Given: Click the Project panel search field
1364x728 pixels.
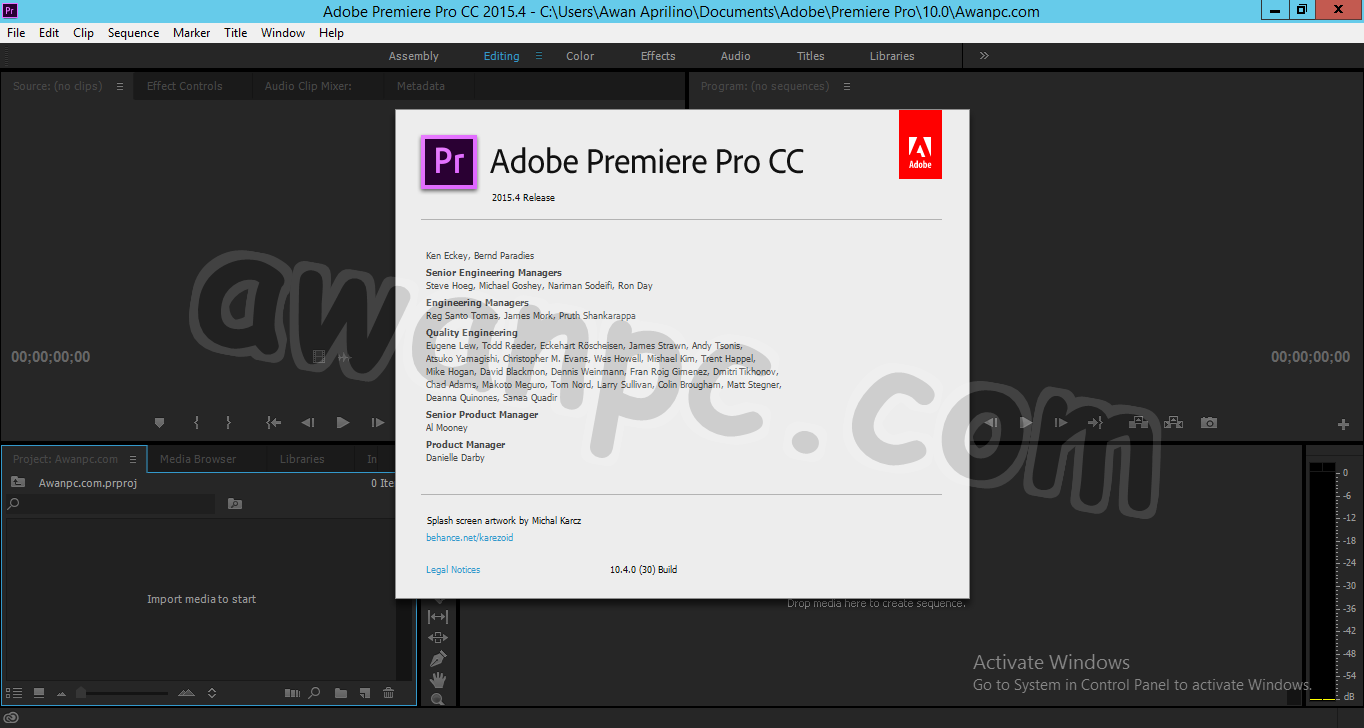Looking at the screenshot, I should (111, 504).
